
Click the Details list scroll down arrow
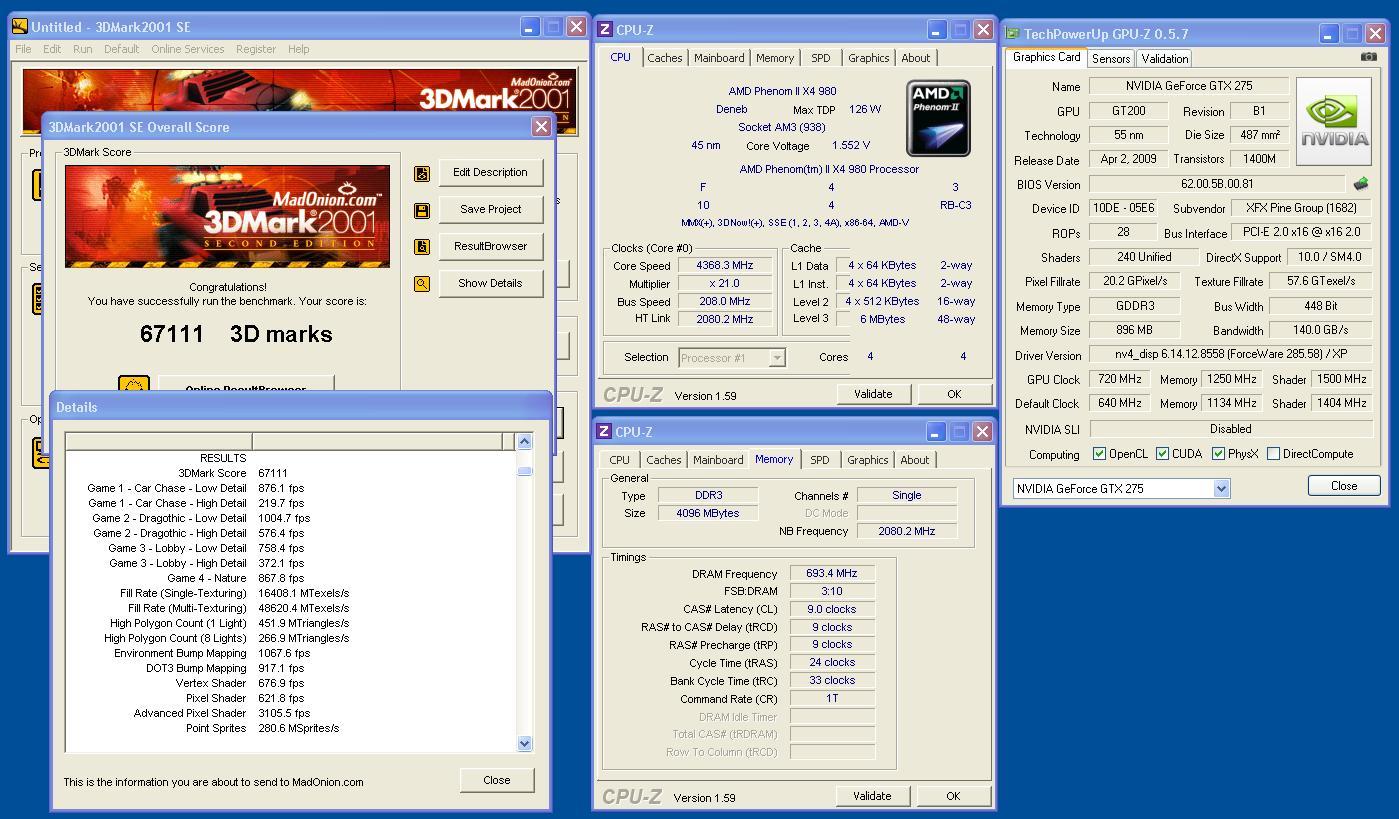pos(524,743)
